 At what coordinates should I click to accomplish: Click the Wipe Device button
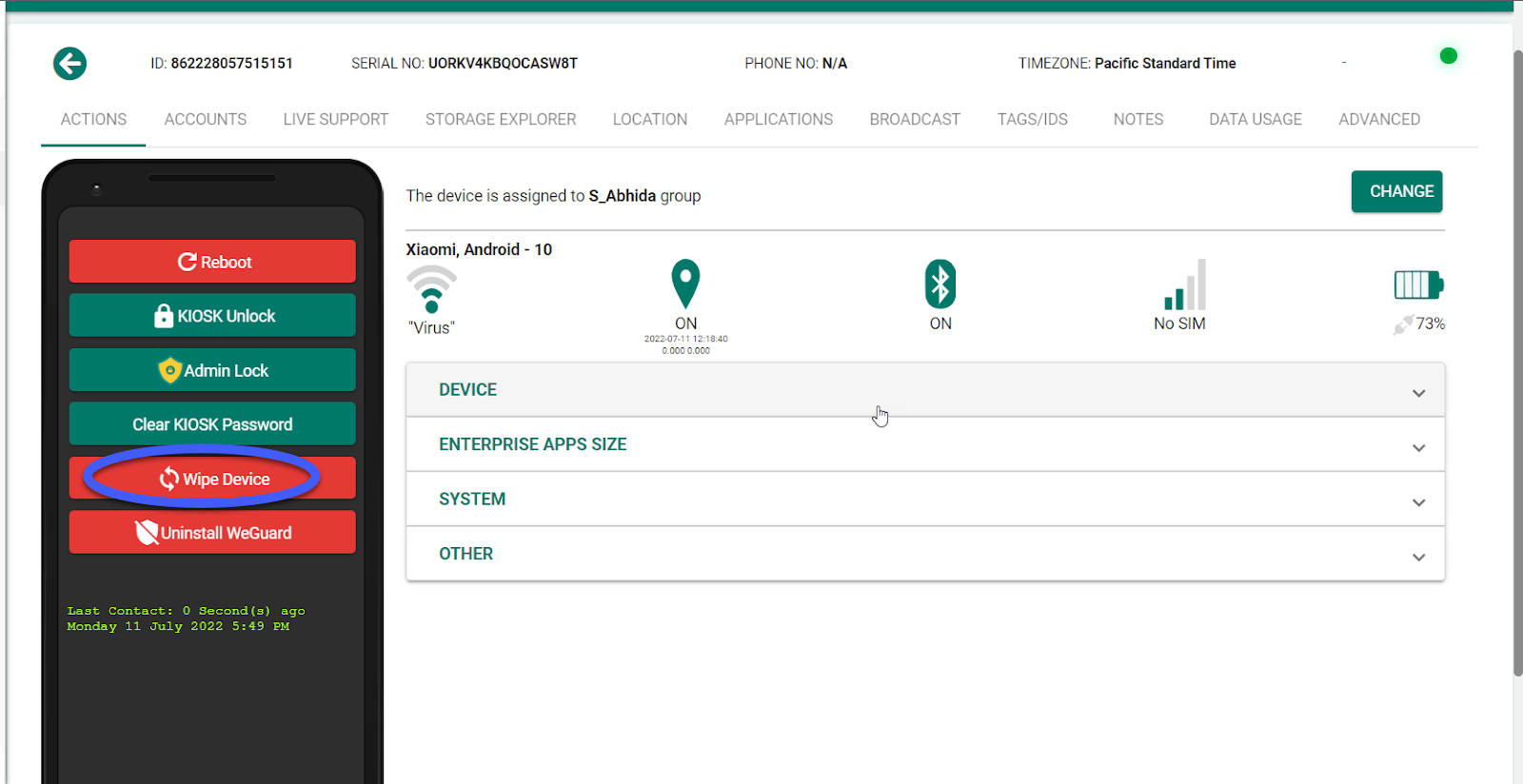tap(212, 479)
